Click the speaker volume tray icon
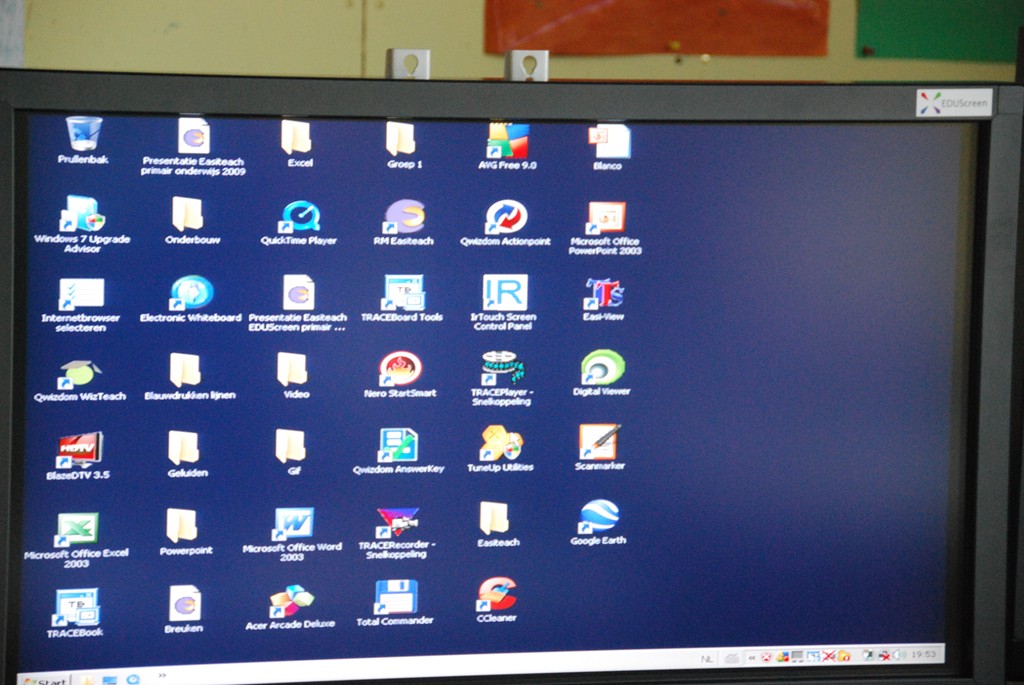The width and height of the screenshot is (1024, 685). [x=900, y=654]
